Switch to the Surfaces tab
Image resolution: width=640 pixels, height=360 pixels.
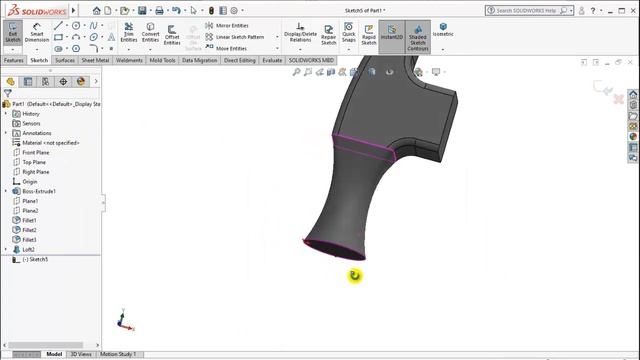click(x=65, y=60)
